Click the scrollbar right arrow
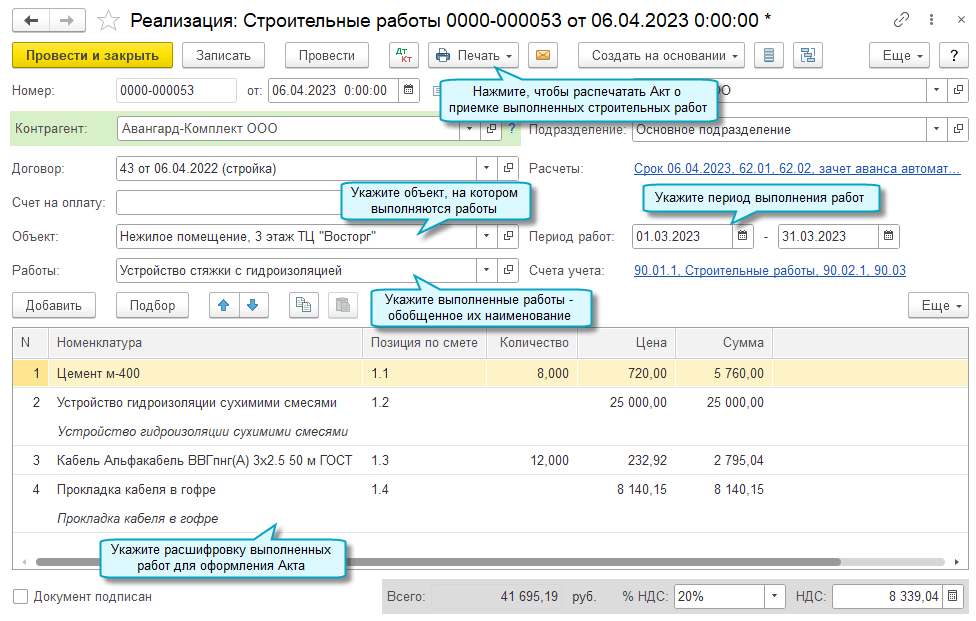 point(957,562)
